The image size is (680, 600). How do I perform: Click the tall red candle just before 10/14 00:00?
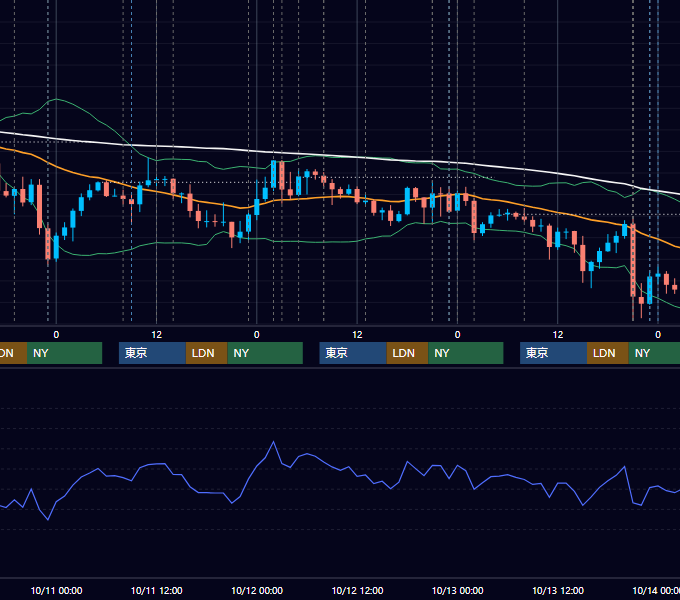point(633,260)
